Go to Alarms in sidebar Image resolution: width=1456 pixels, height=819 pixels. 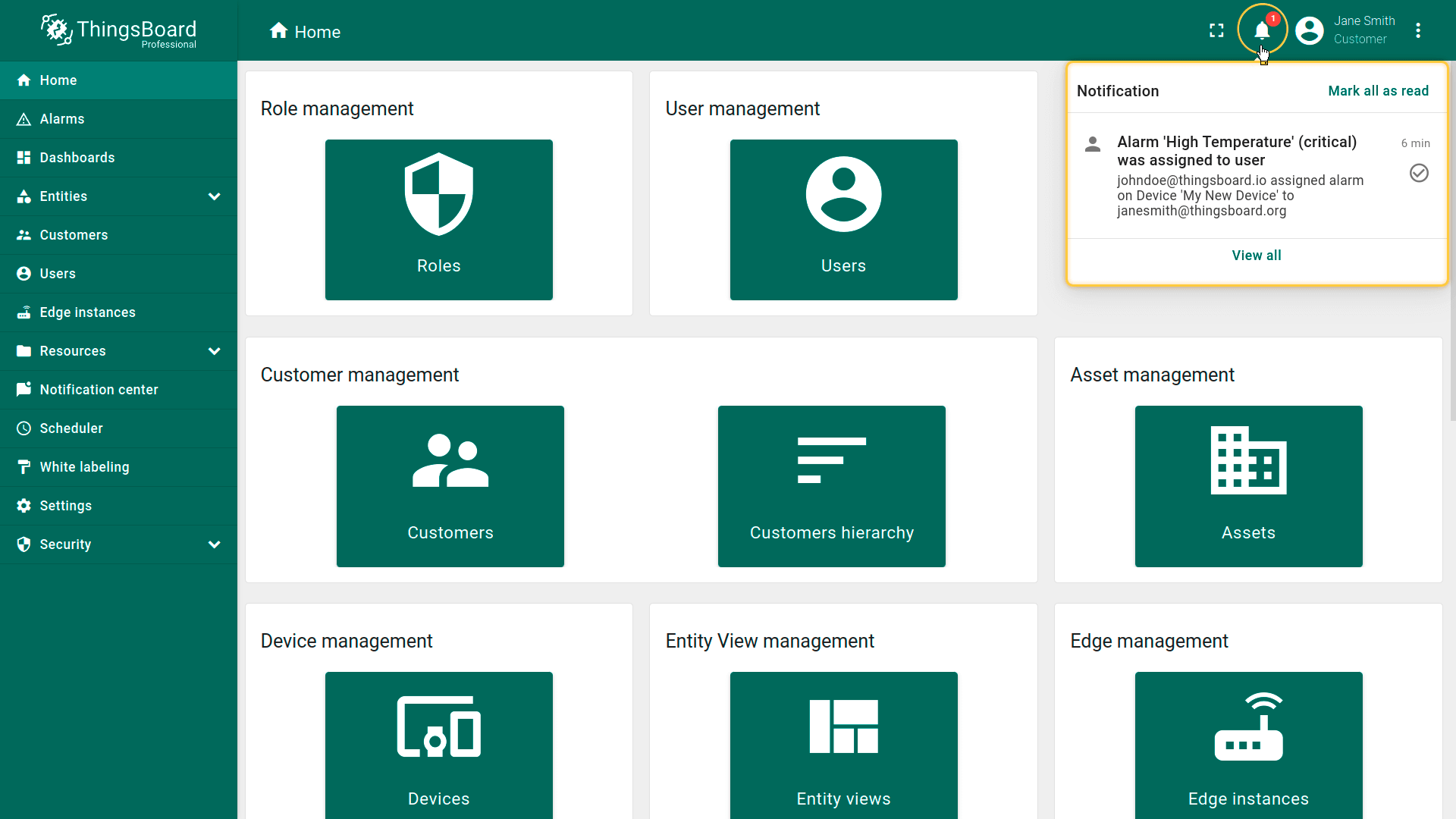point(62,119)
